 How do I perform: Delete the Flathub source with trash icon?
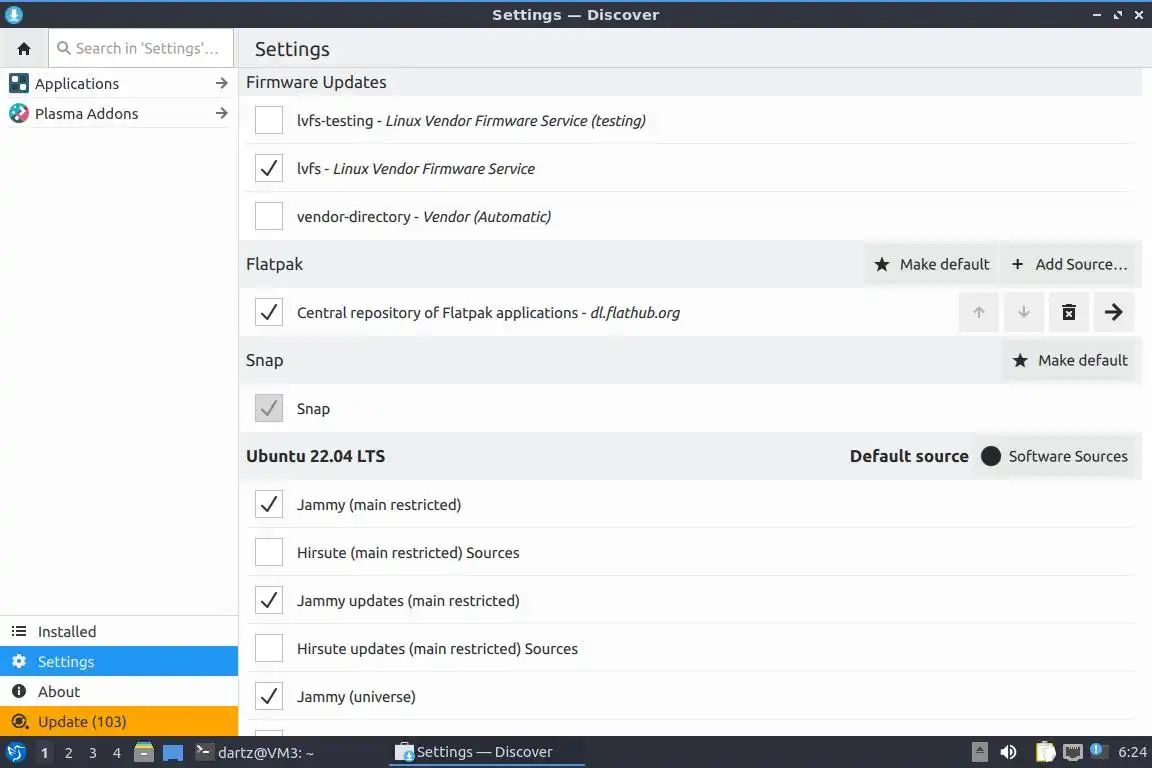pyautogui.click(x=1068, y=313)
